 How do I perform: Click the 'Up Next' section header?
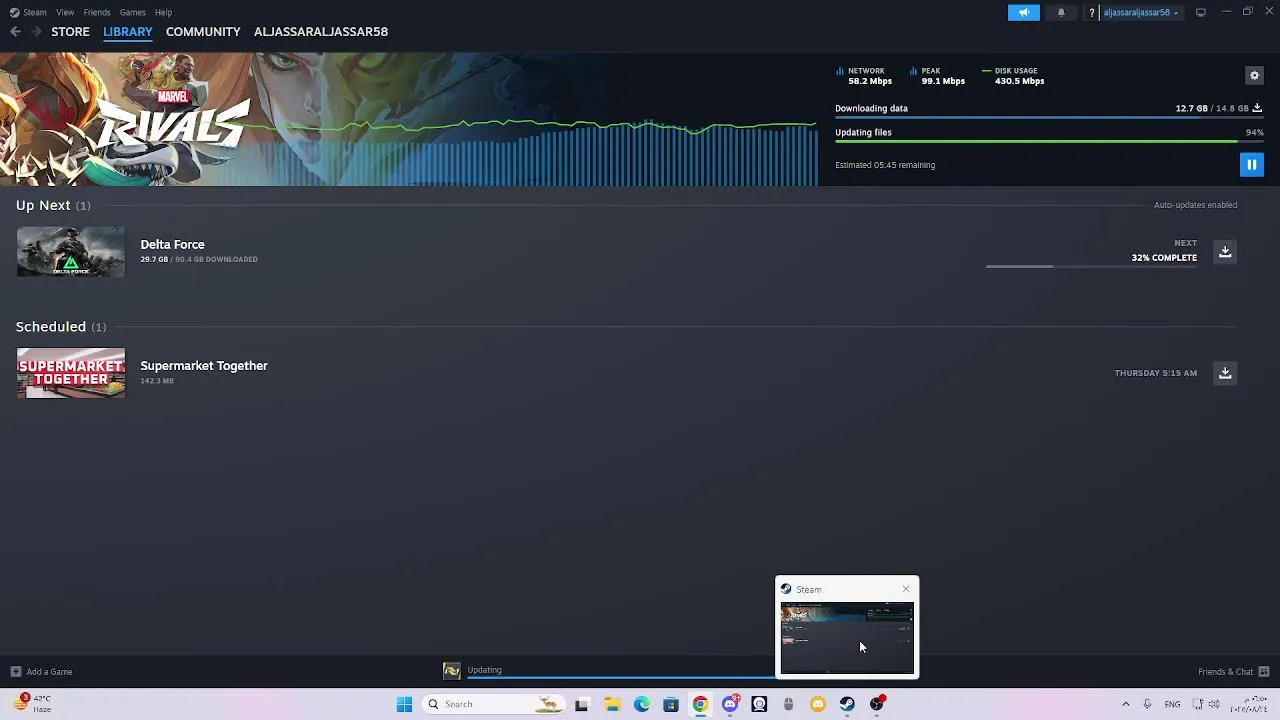tap(53, 205)
